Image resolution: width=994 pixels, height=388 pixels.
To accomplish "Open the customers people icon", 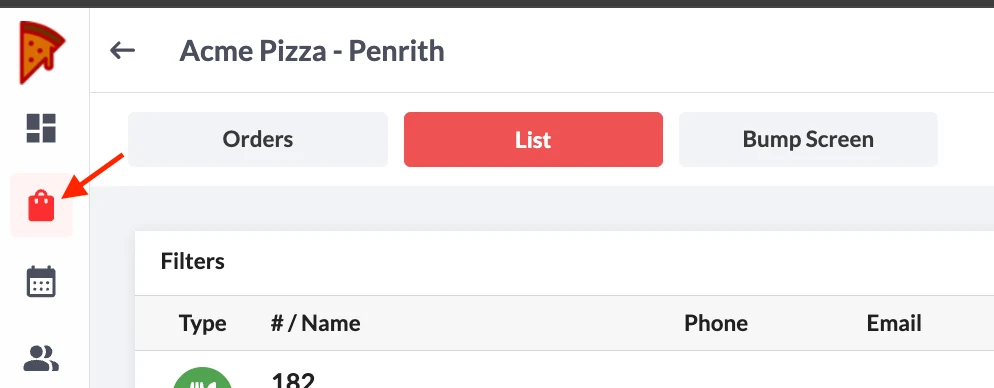I will tap(41, 358).
